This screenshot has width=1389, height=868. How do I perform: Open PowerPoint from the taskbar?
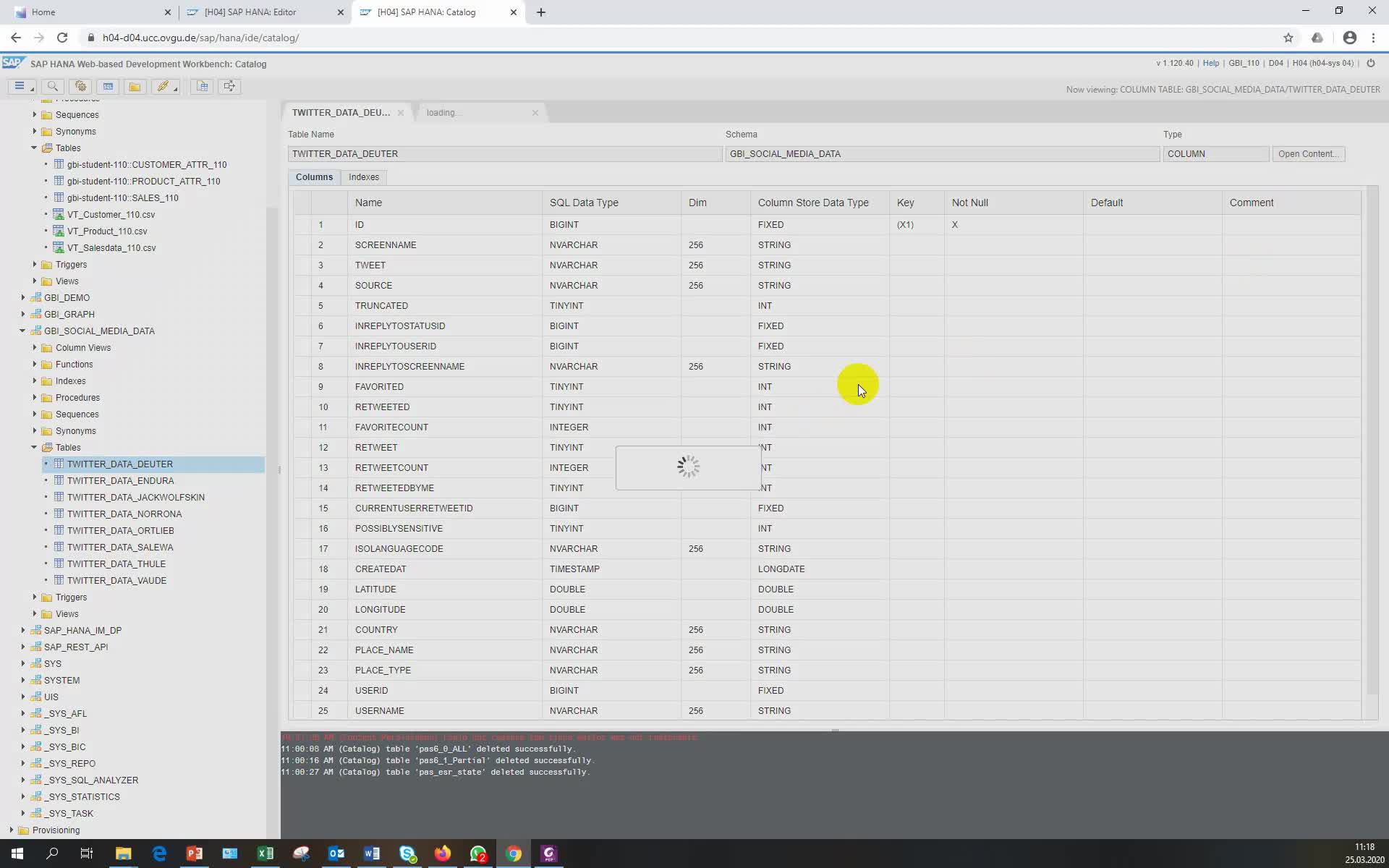point(195,854)
